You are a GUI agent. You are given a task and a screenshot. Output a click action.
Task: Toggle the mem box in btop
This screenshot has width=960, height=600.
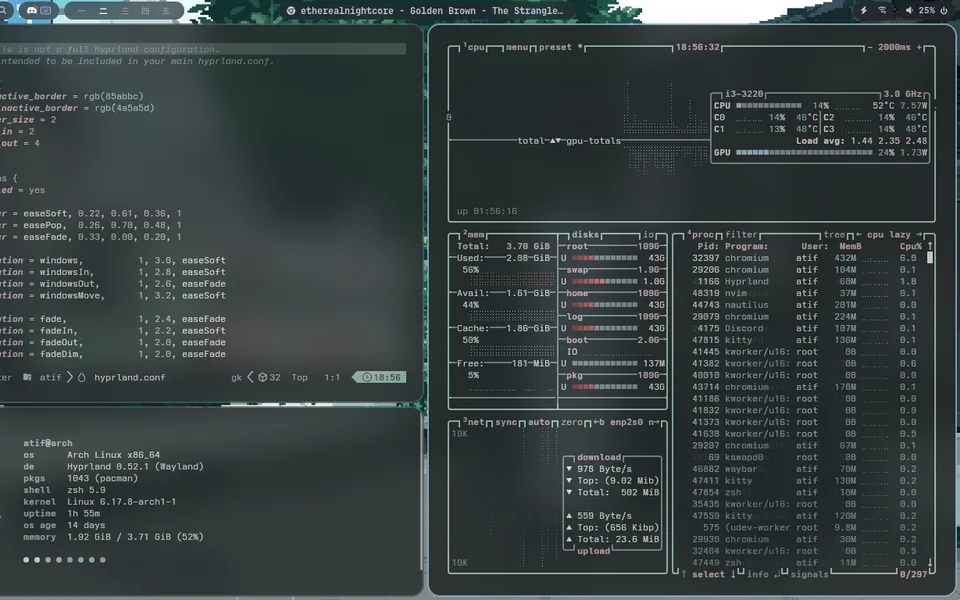tap(473, 234)
